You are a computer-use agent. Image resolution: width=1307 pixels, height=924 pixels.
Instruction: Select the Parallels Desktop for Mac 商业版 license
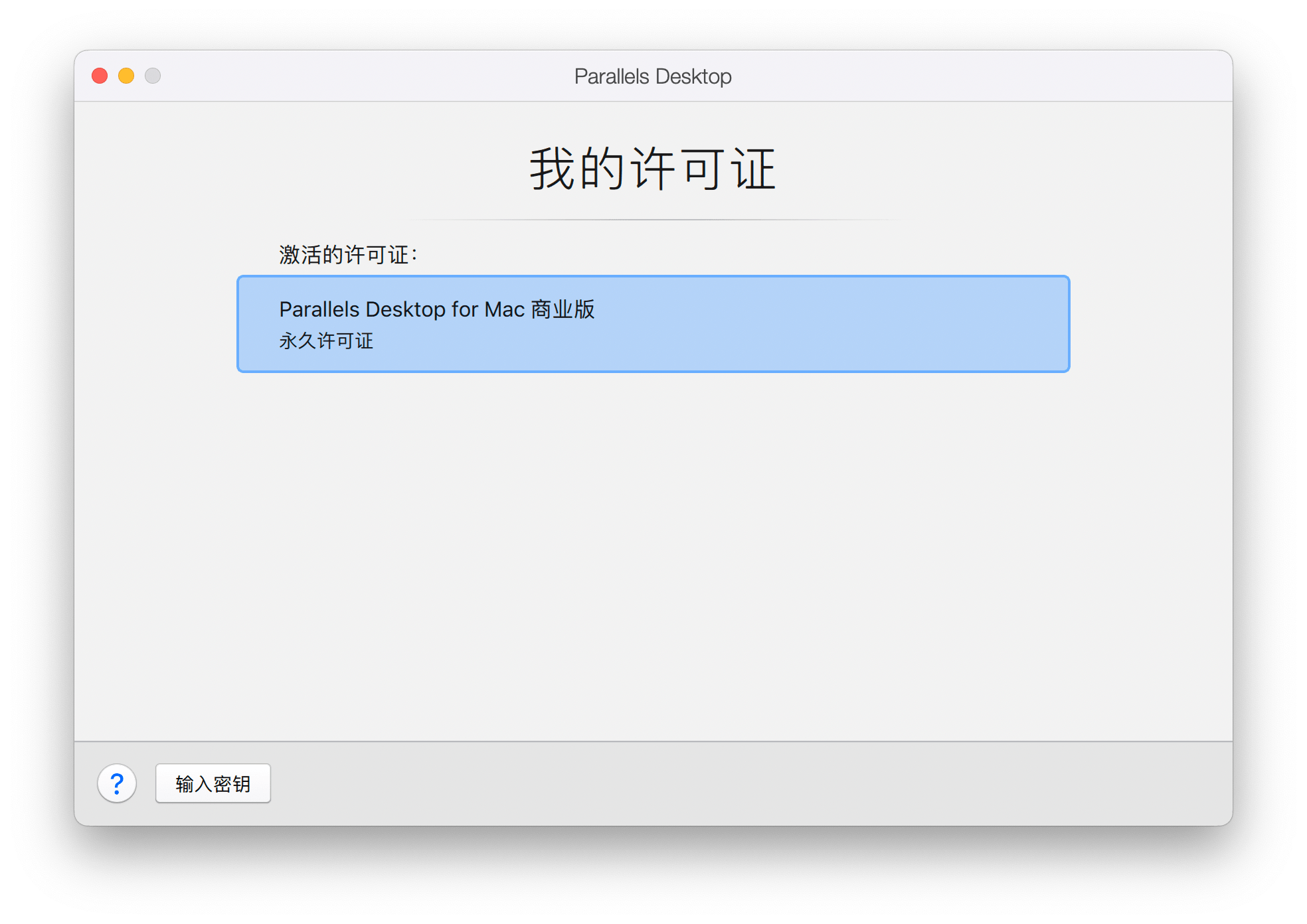(653, 324)
